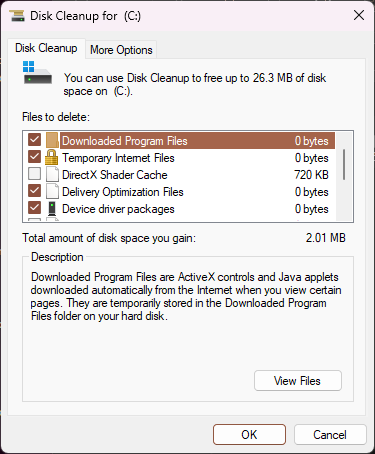Screen dimensions: 375x454
Task: Close the Disk Cleanup dialog window
Action: pyautogui.click(x=359, y=15)
